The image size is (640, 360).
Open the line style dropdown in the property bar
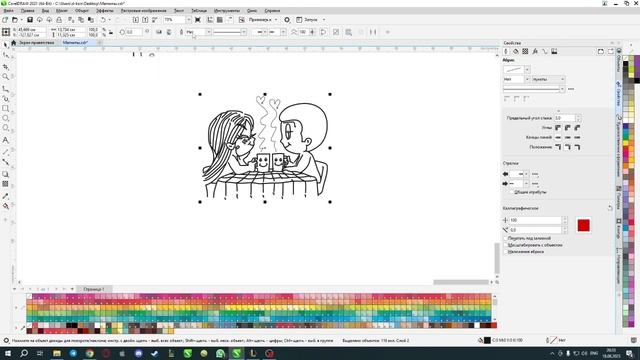[244, 32]
